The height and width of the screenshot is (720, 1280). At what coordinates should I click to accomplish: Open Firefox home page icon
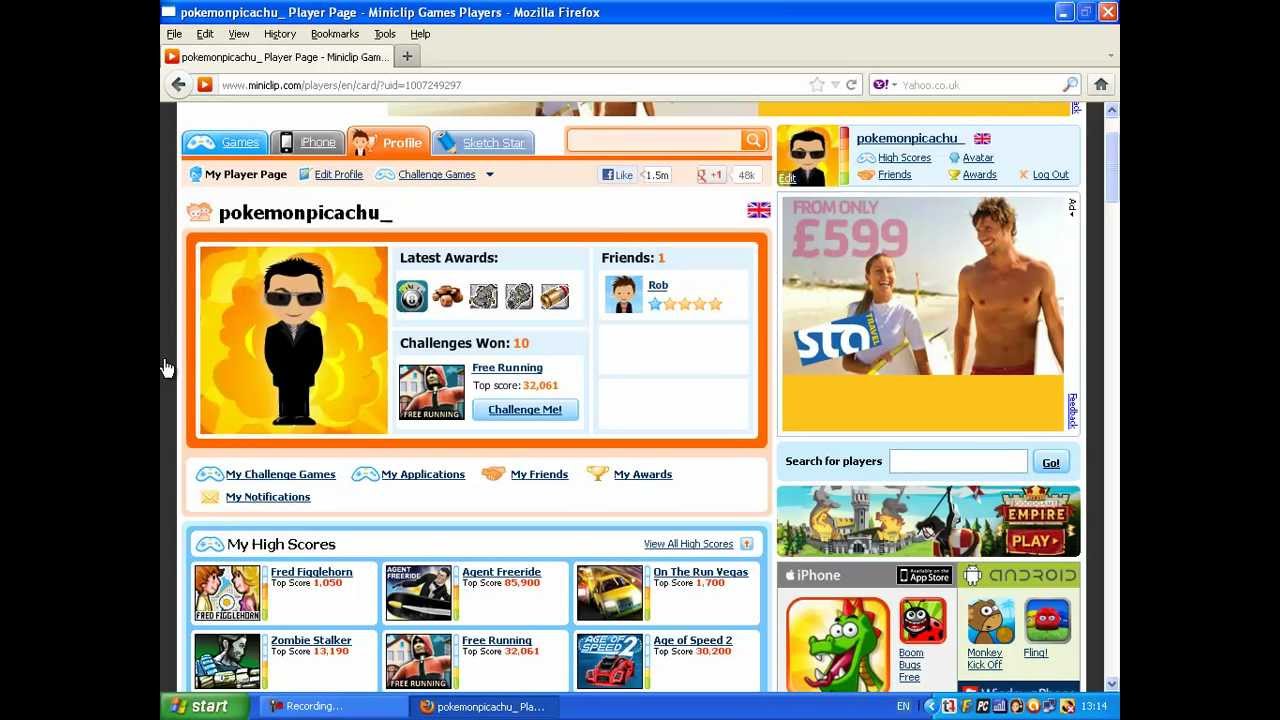click(1101, 85)
